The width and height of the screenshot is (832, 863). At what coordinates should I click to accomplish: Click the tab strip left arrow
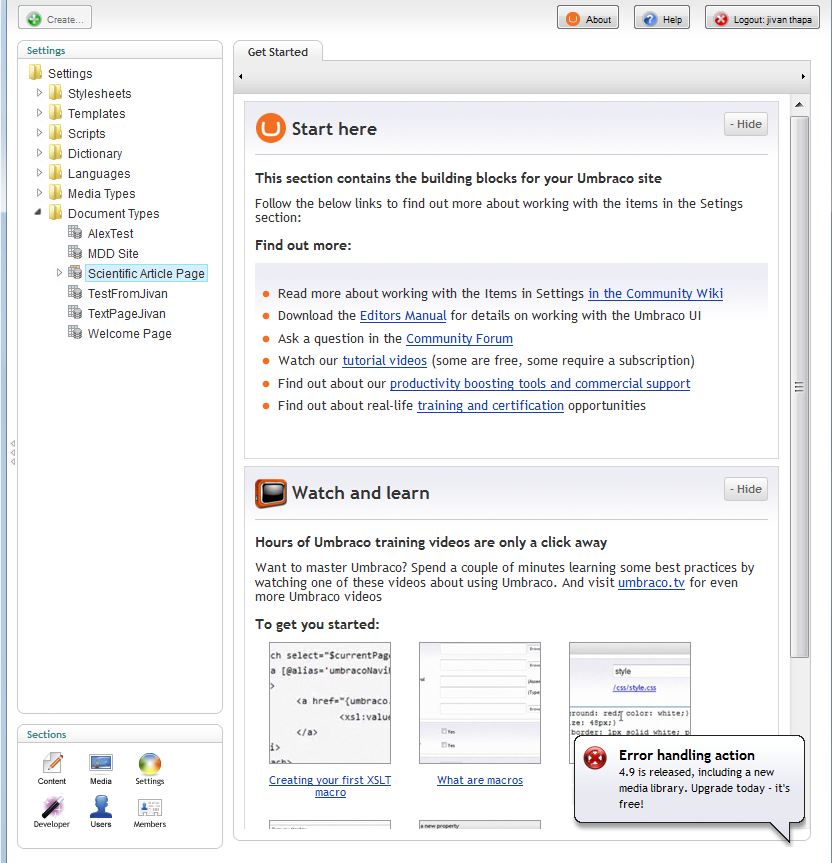[240, 77]
